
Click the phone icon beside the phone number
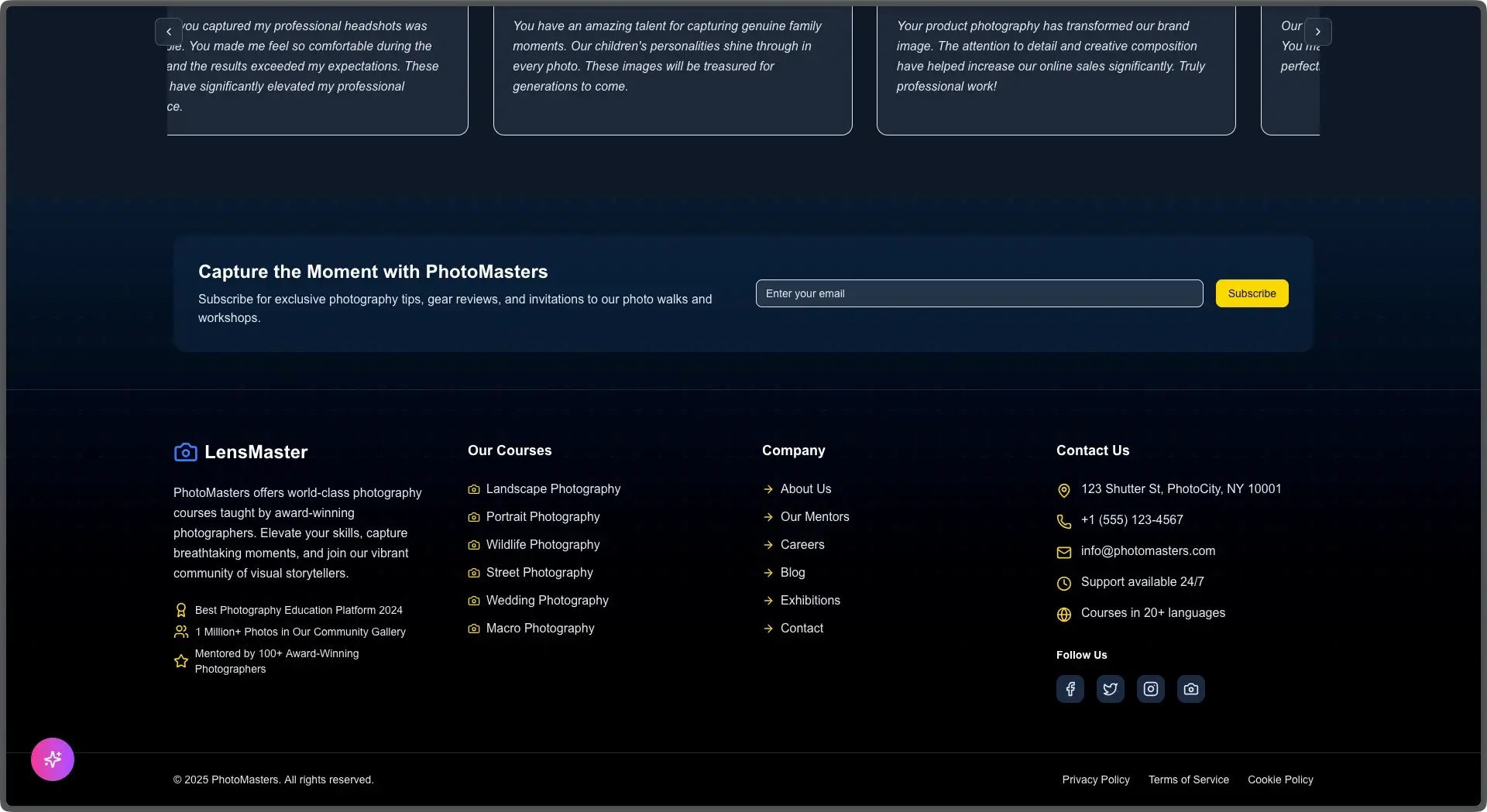click(x=1064, y=522)
